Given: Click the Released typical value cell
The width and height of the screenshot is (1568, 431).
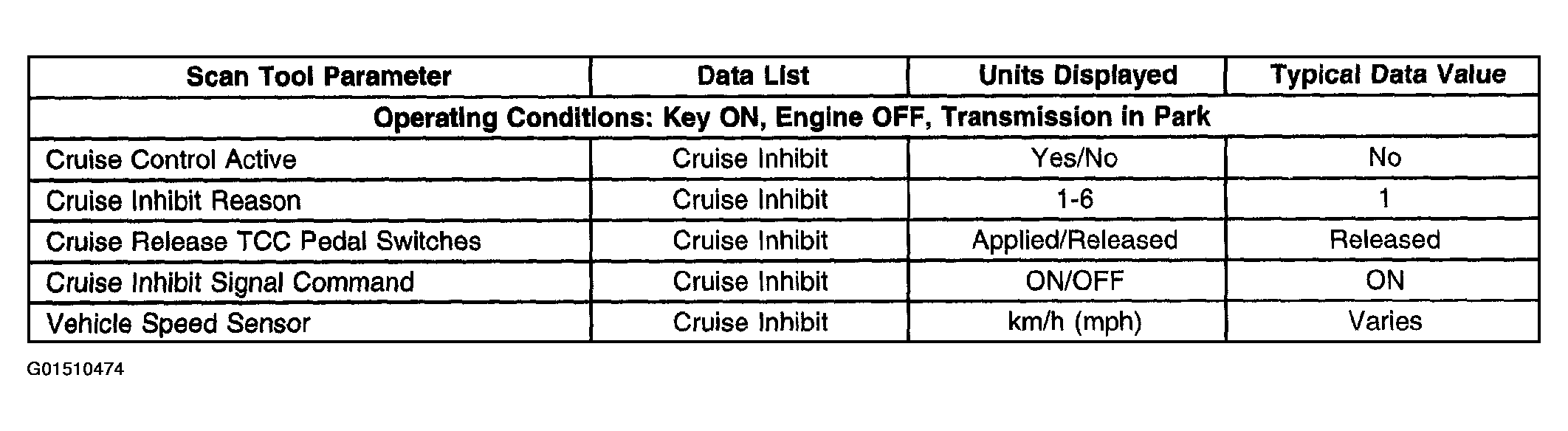Looking at the screenshot, I should 1384,240.
